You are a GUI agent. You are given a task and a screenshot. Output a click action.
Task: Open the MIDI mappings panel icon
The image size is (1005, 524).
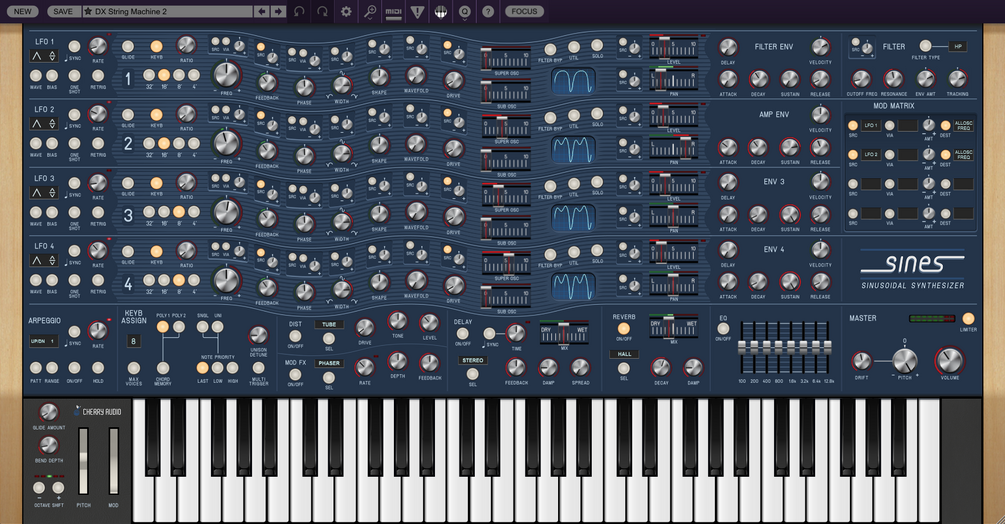394,11
